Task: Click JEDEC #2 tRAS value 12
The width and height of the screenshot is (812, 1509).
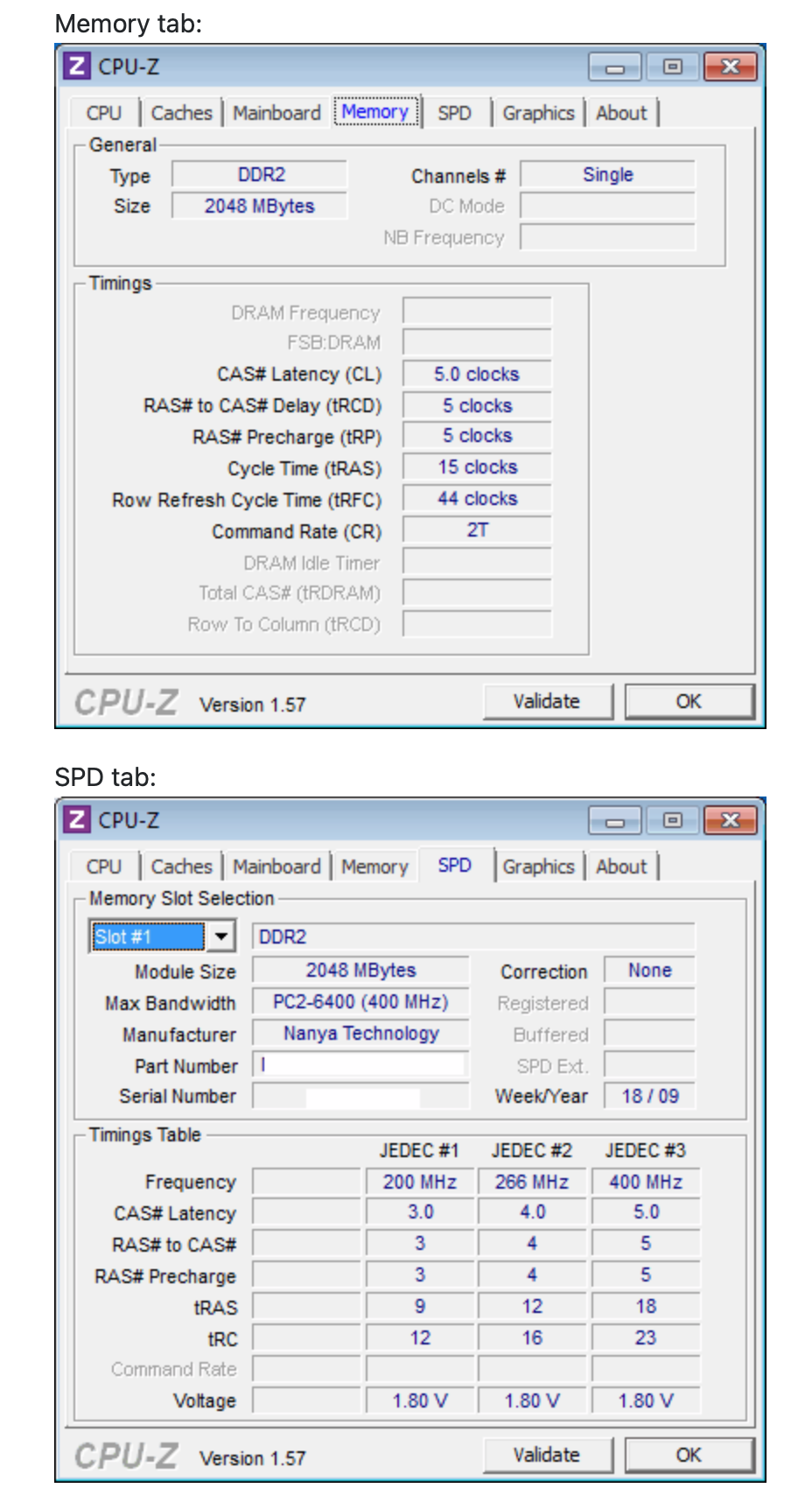Action: coord(532,1307)
